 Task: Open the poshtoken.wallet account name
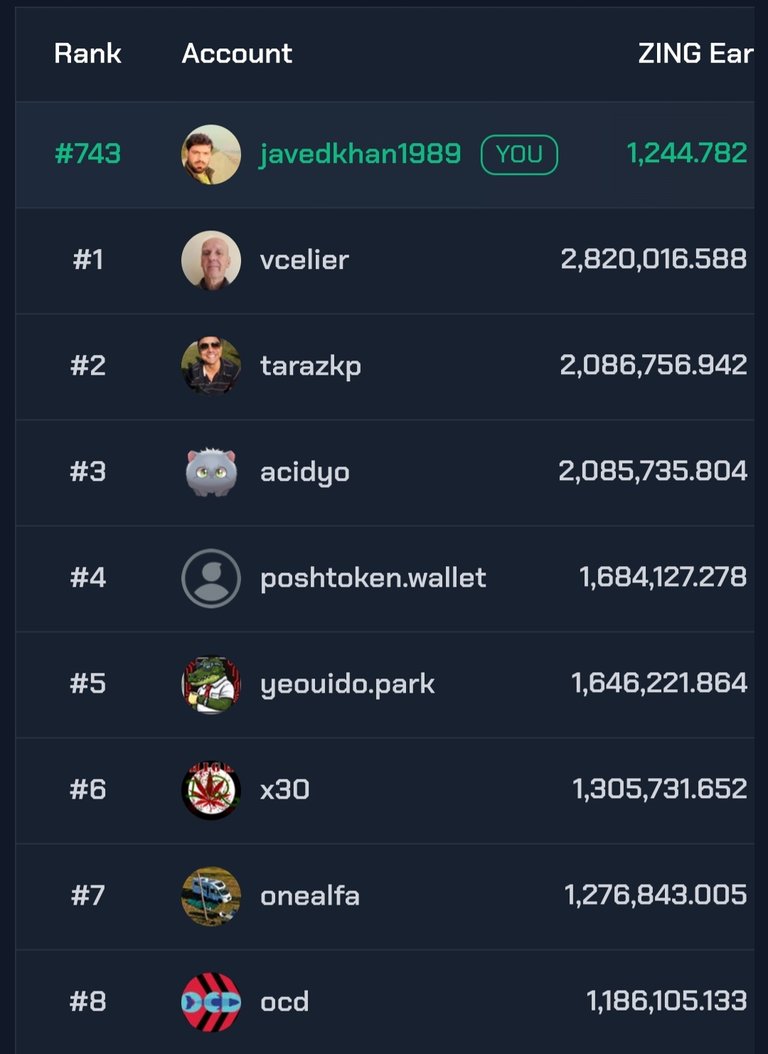(x=373, y=578)
